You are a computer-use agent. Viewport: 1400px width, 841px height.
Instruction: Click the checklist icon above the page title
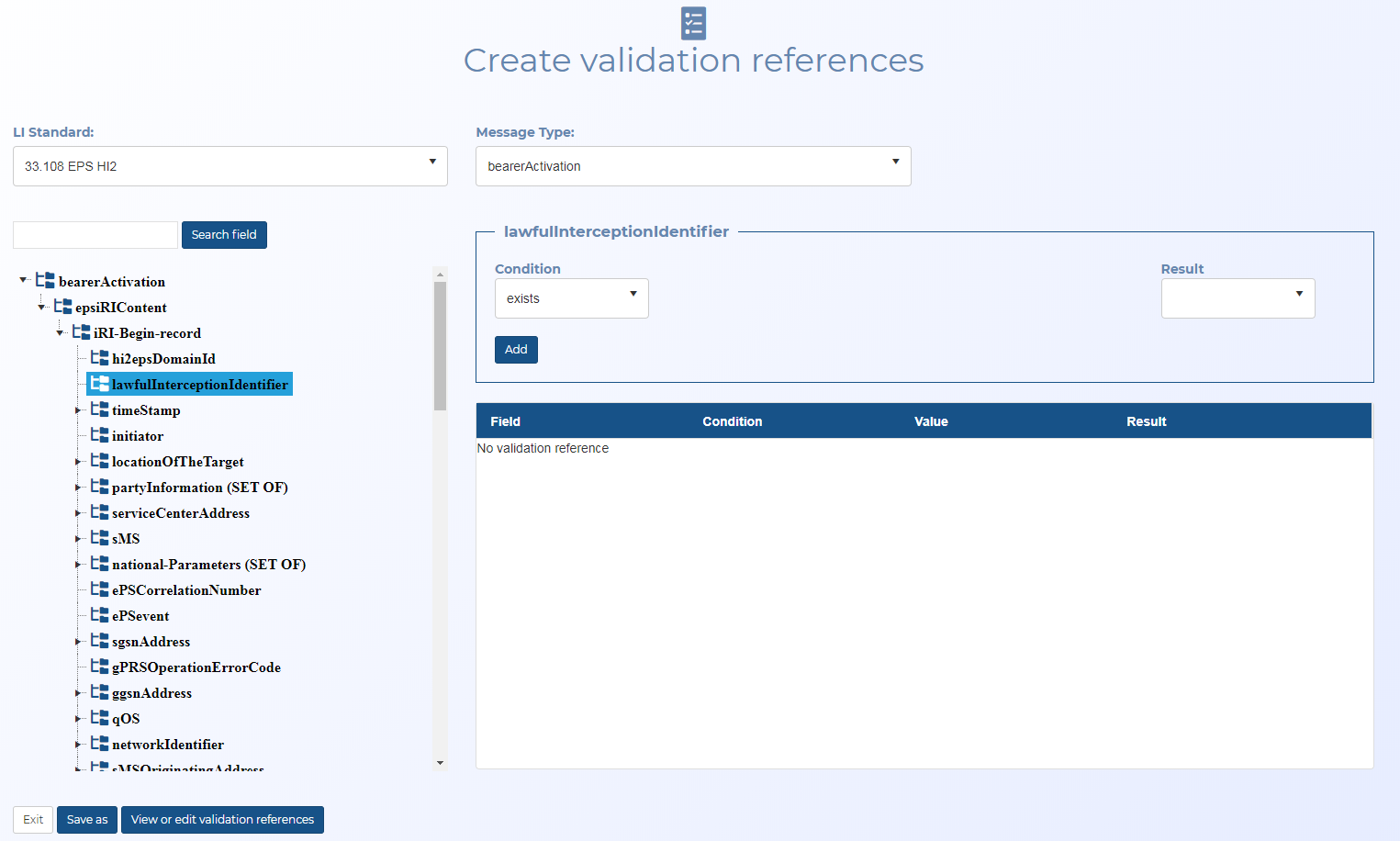(693, 24)
